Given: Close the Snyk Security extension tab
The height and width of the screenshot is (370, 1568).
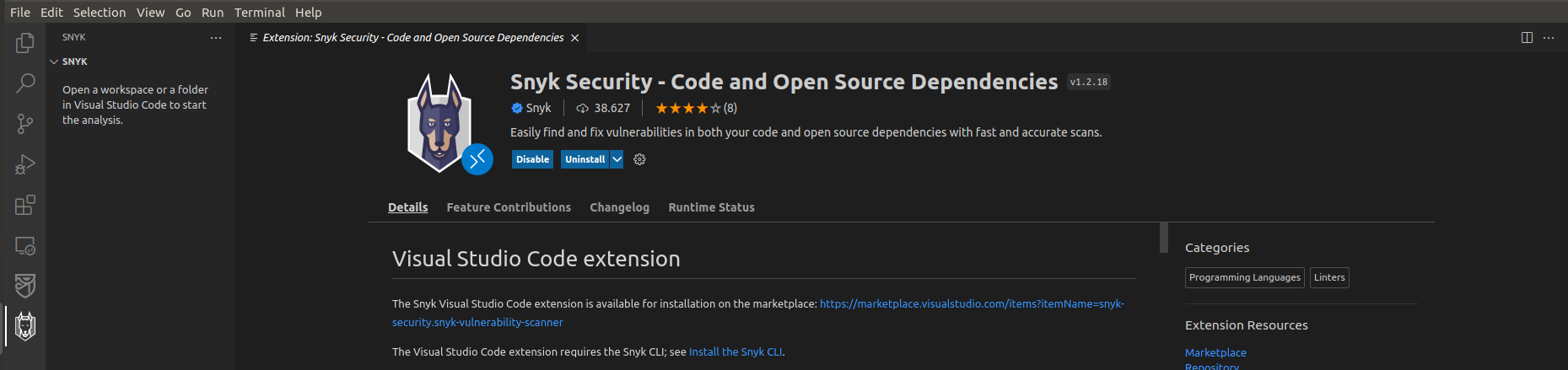Looking at the screenshot, I should tap(574, 38).
